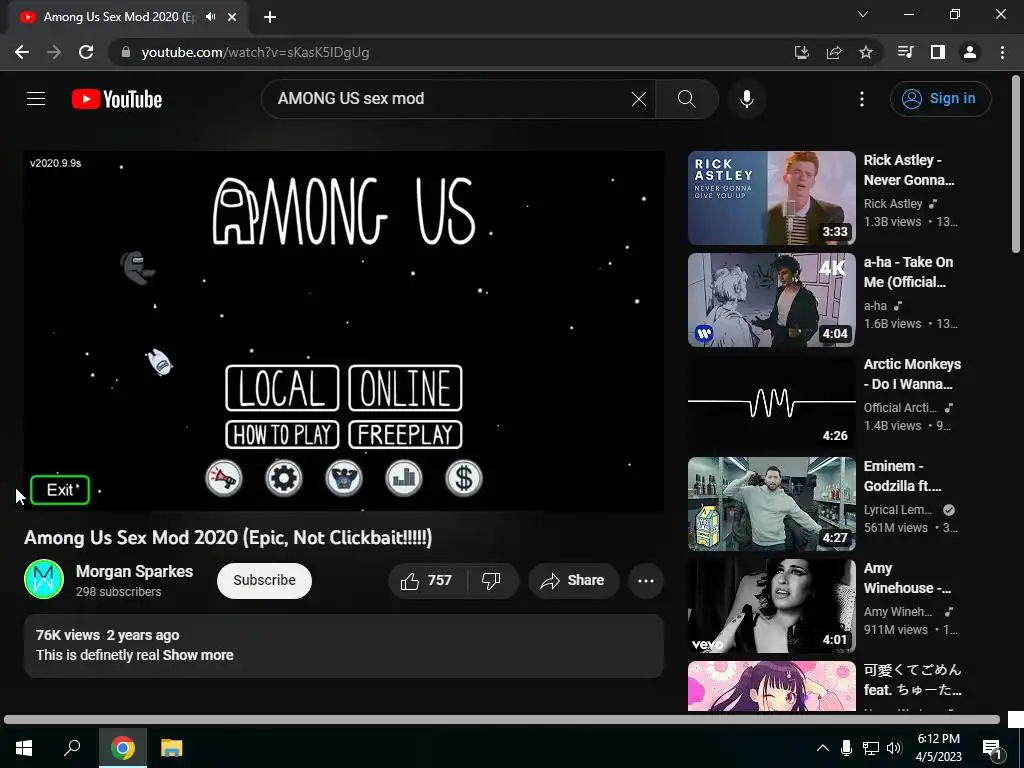Click the ONLINE button in the video
Screen dimensions: 1024x768
pyautogui.click(x=406, y=388)
